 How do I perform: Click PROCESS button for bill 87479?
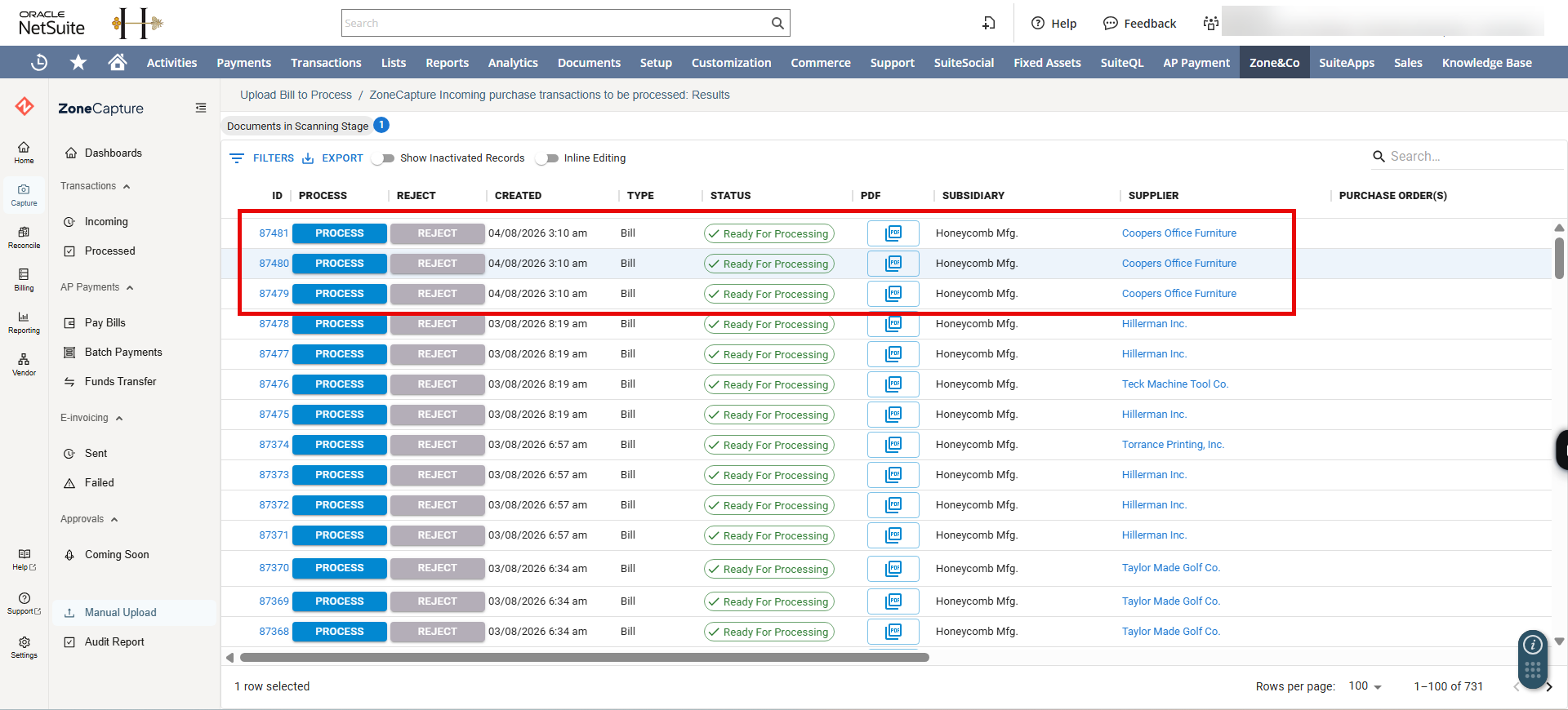(x=340, y=294)
